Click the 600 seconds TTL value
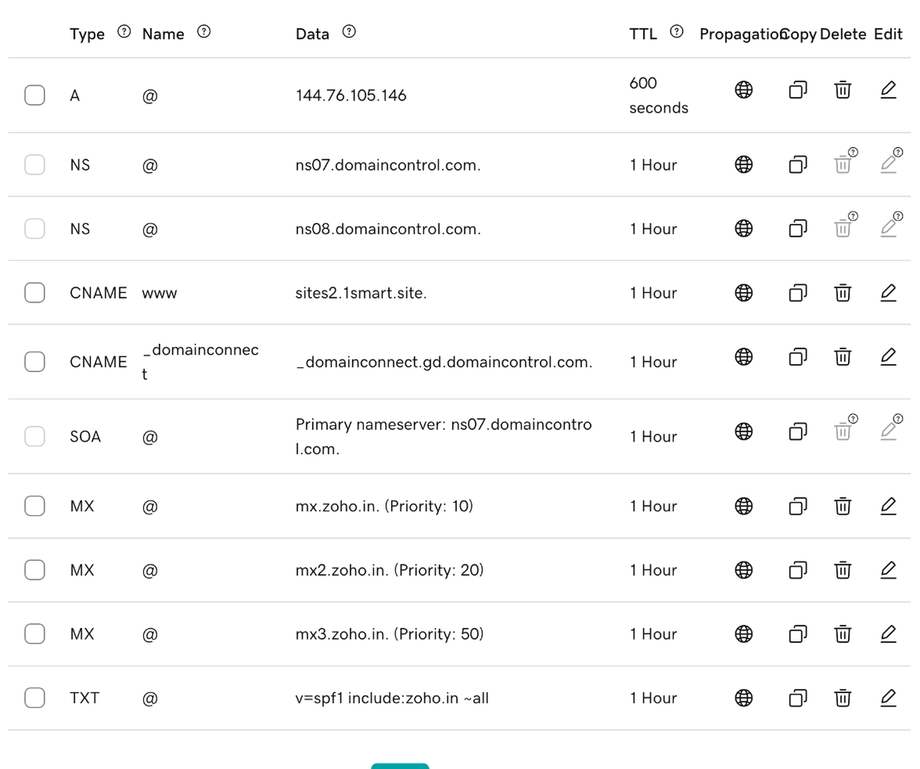This screenshot has height=769, width=920. 658,95
